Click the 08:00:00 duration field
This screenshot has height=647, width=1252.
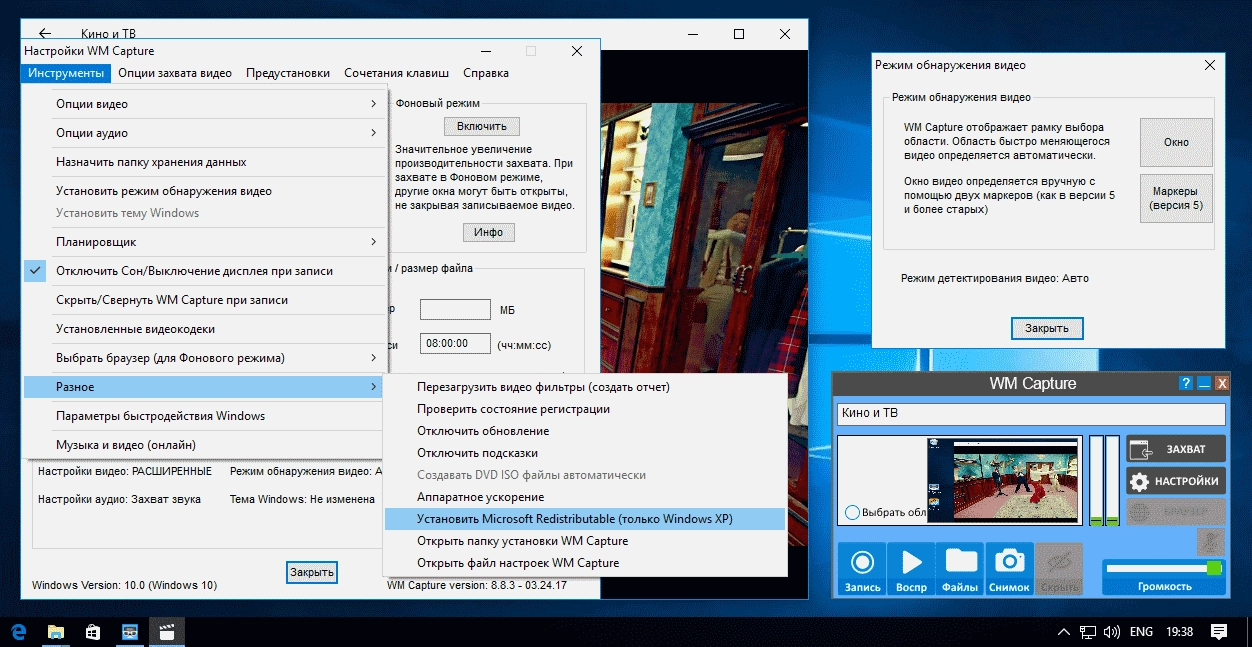click(x=455, y=343)
